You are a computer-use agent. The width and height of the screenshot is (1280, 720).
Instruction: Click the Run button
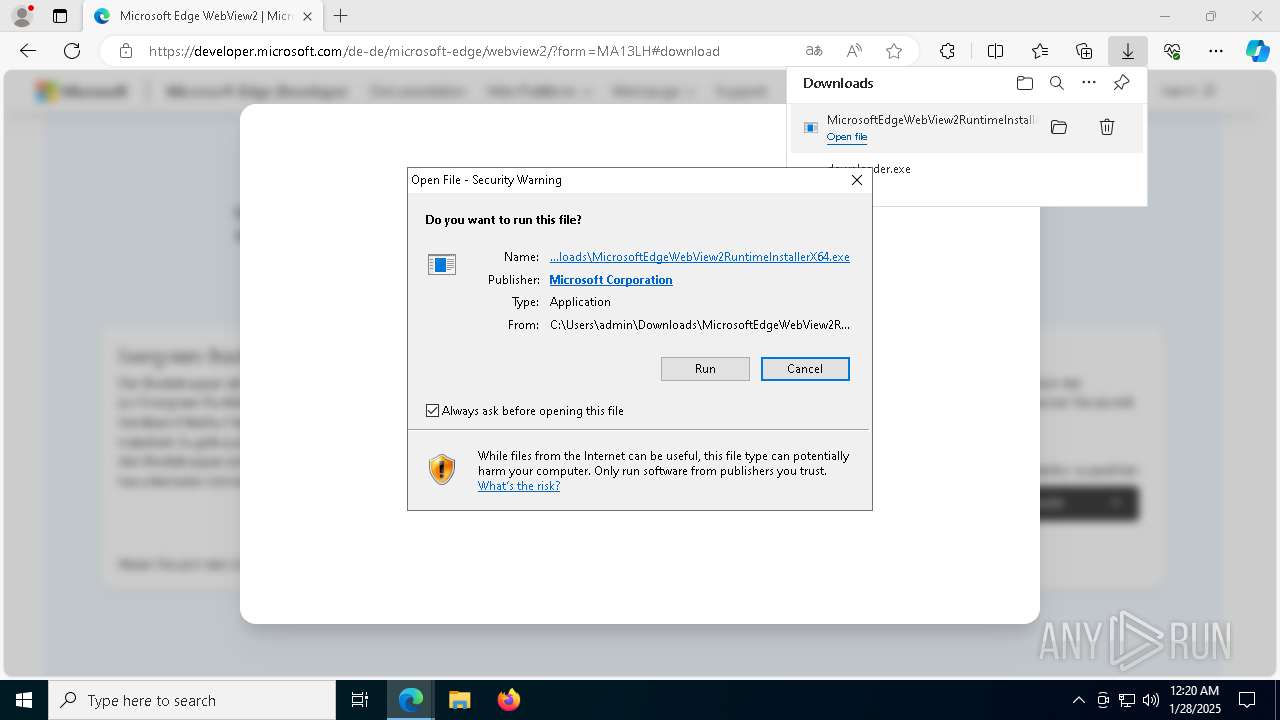click(x=705, y=369)
